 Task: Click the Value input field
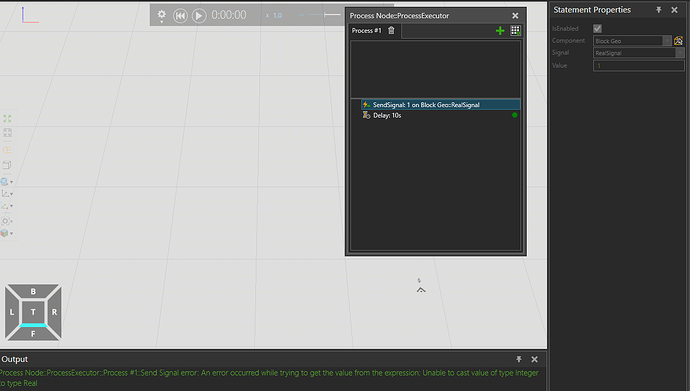[x=639, y=66]
